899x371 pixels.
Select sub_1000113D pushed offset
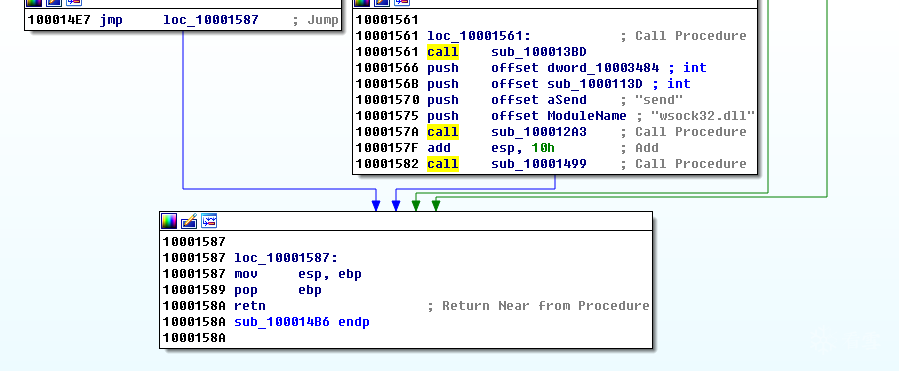click(595, 84)
